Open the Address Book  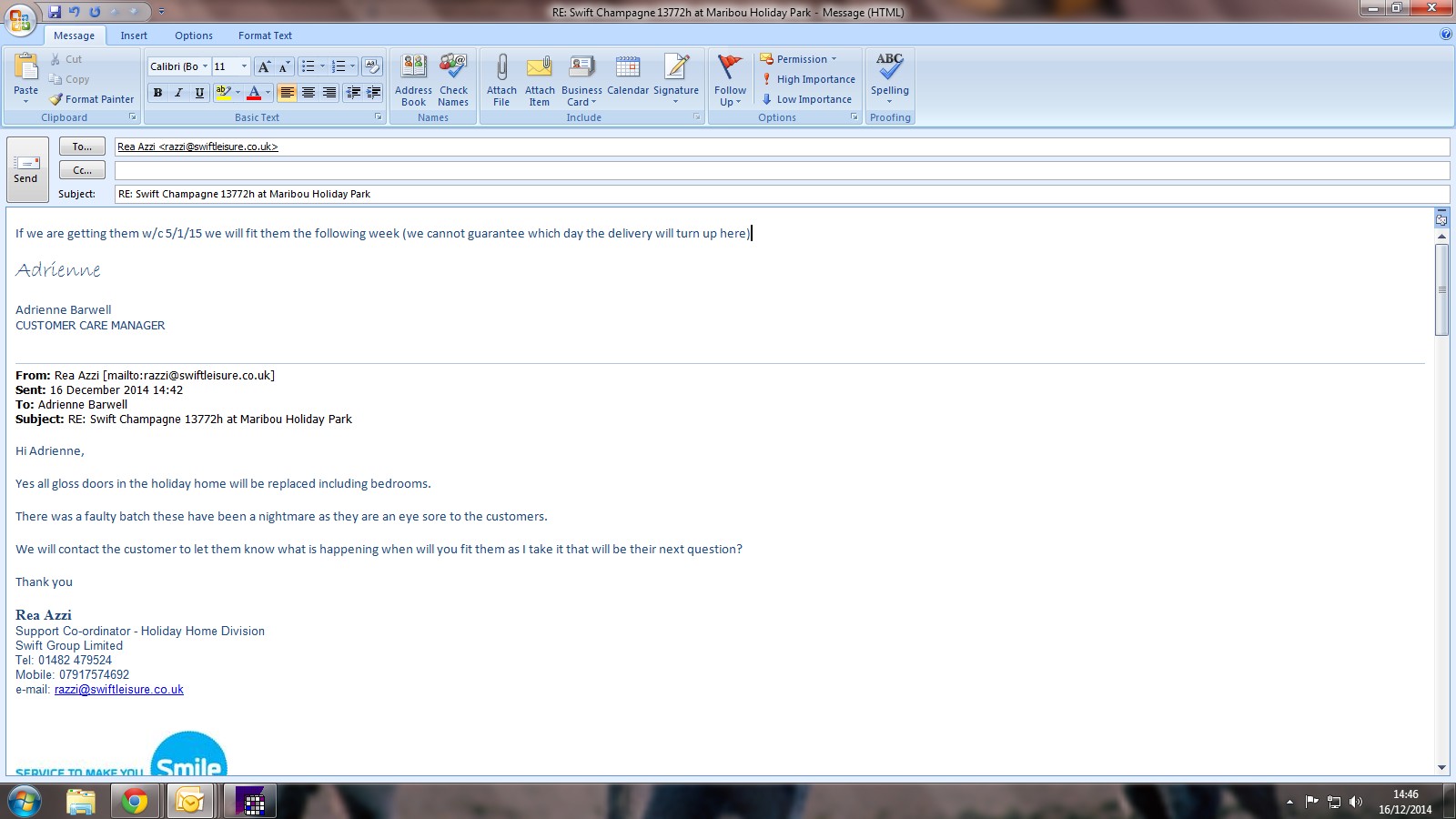(x=413, y=80)
